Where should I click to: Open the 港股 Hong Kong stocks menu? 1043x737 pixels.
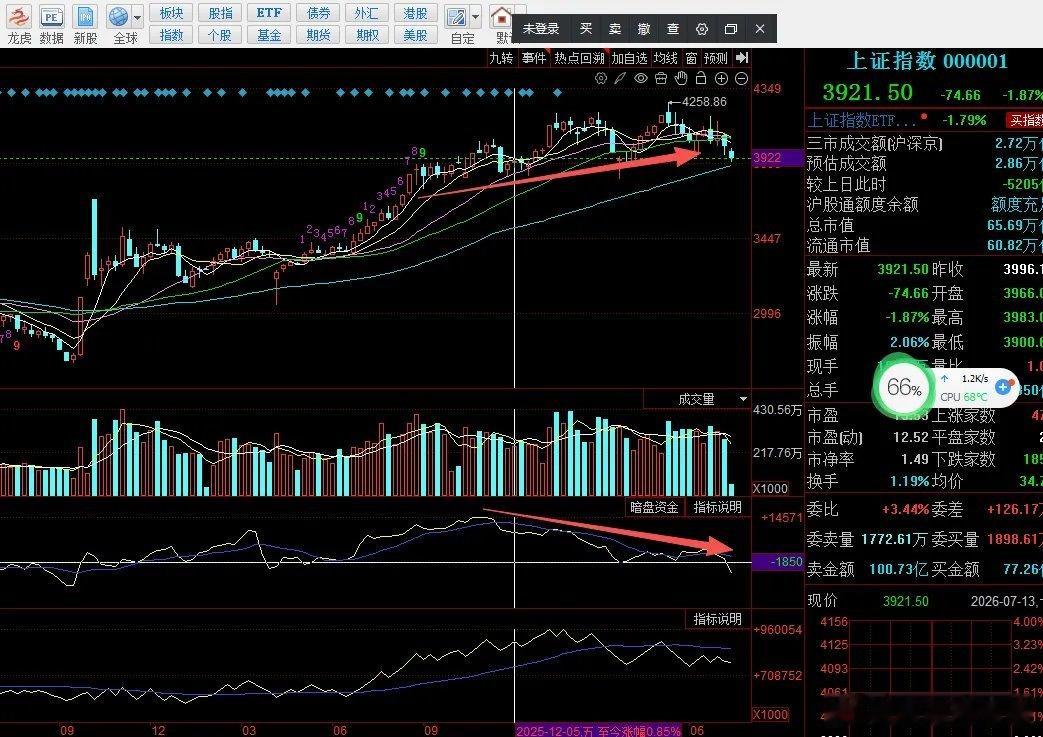415,13
